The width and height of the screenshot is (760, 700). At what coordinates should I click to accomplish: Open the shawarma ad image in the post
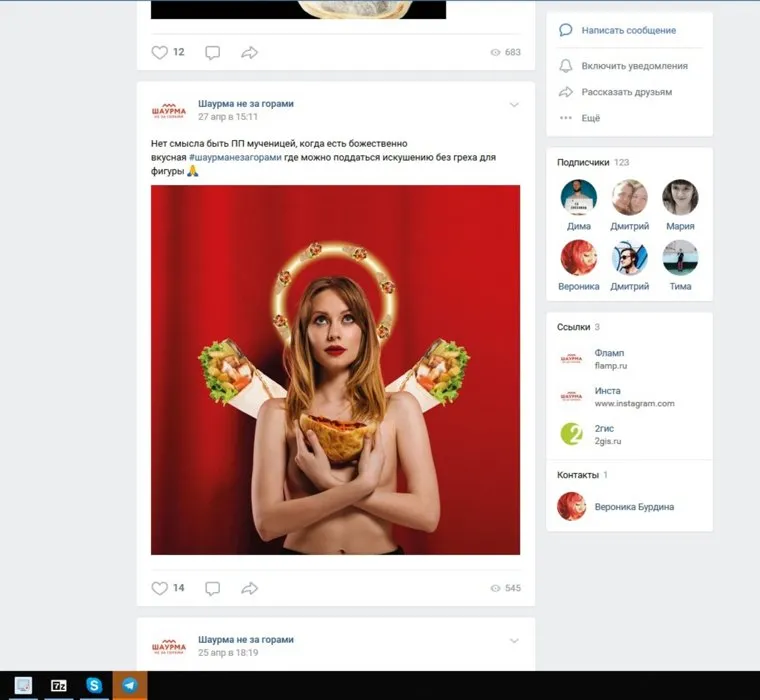(335, 370)
